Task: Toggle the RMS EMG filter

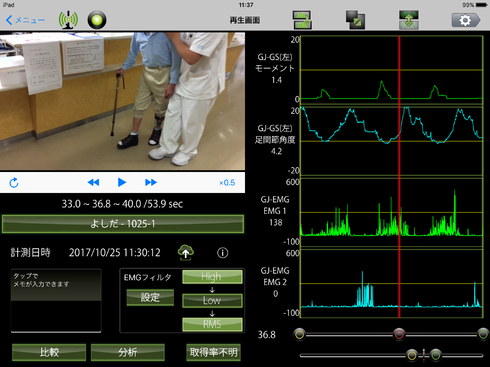Action: click(212, 324)
